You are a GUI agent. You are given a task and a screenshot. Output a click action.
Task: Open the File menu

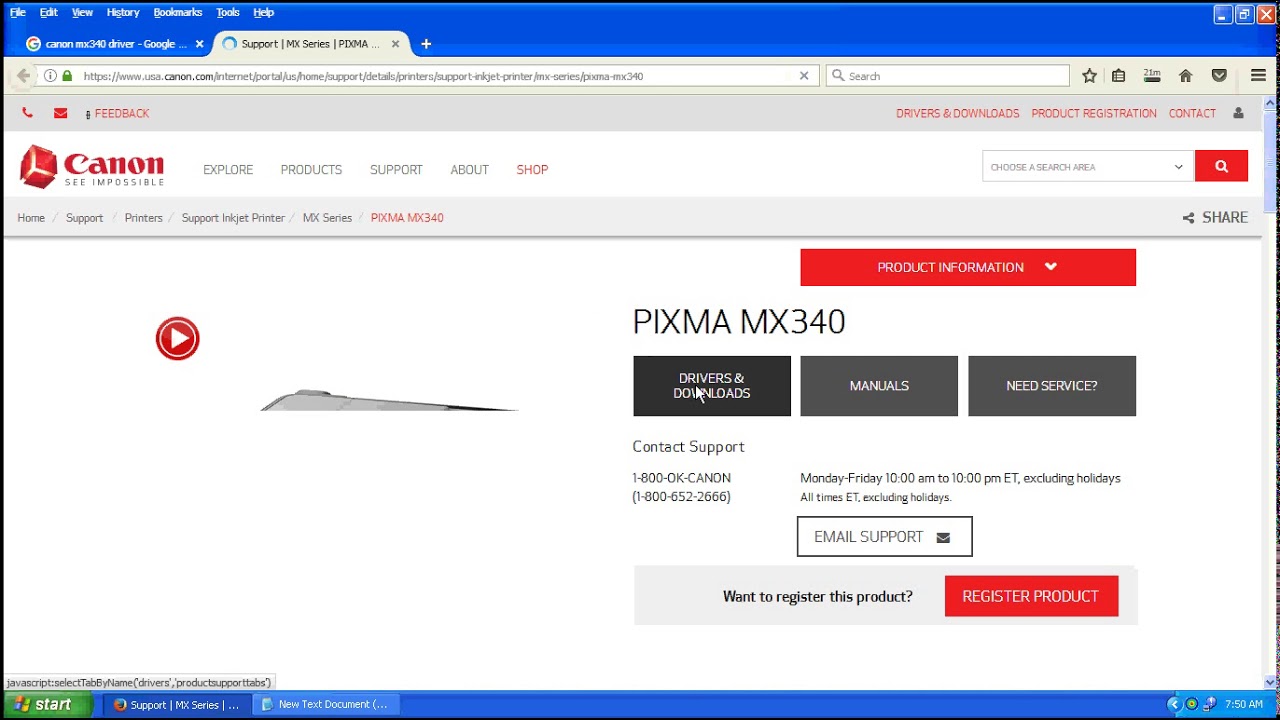click(x=18, y=12)
